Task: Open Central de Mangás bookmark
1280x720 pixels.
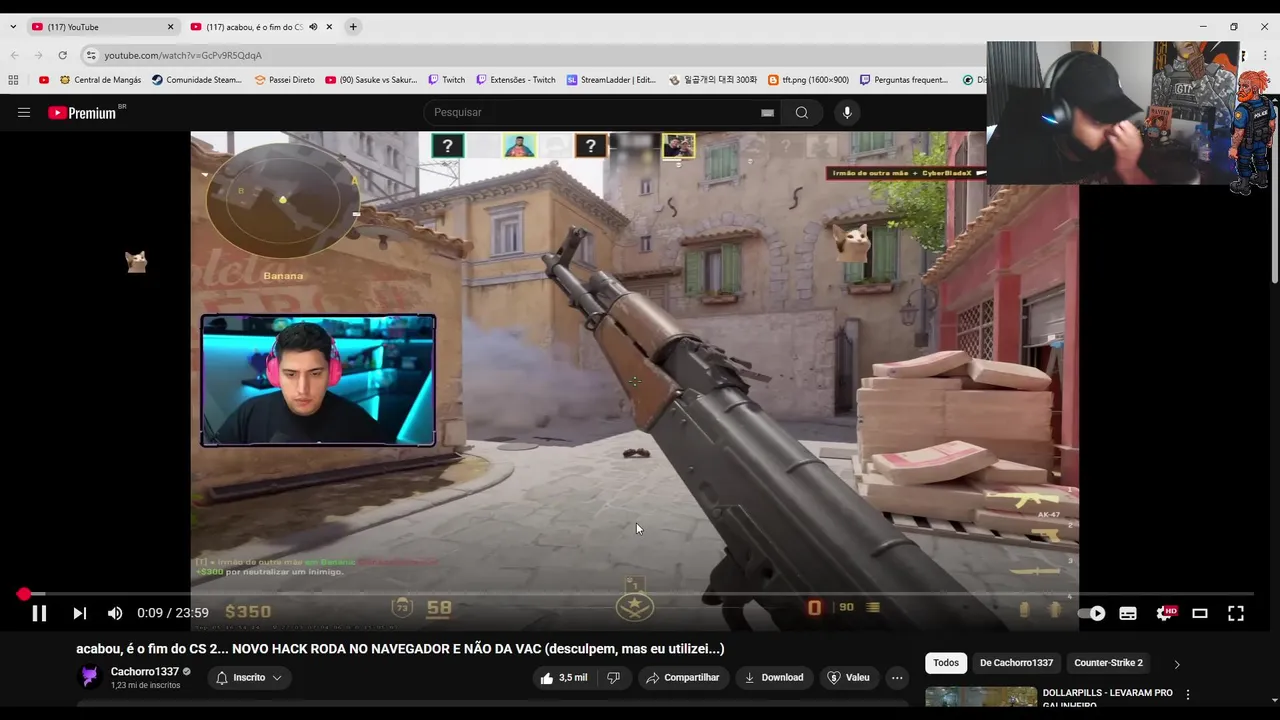Action: 100,80
